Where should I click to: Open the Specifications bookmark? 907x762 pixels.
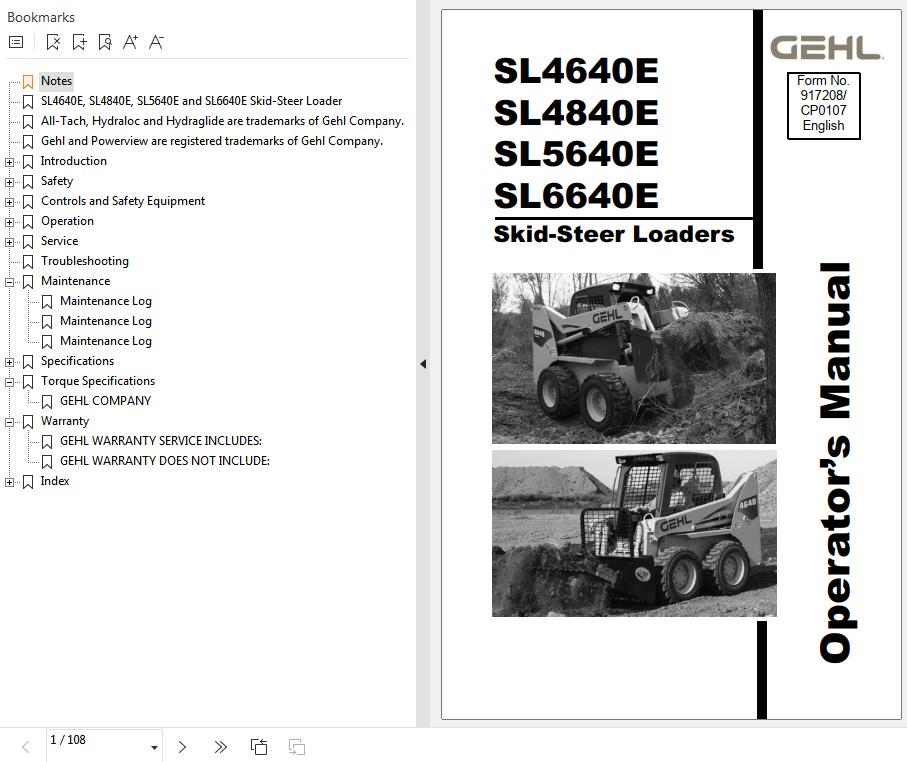pyautogui.click(x=77, y=361)
